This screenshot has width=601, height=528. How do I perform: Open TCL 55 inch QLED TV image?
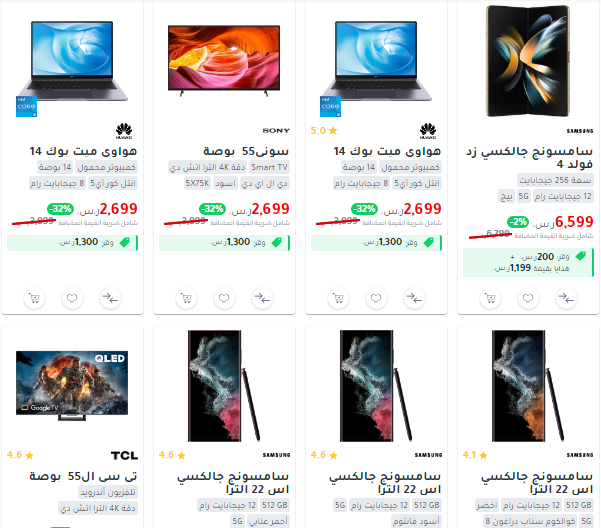click(x=72, y=385)
